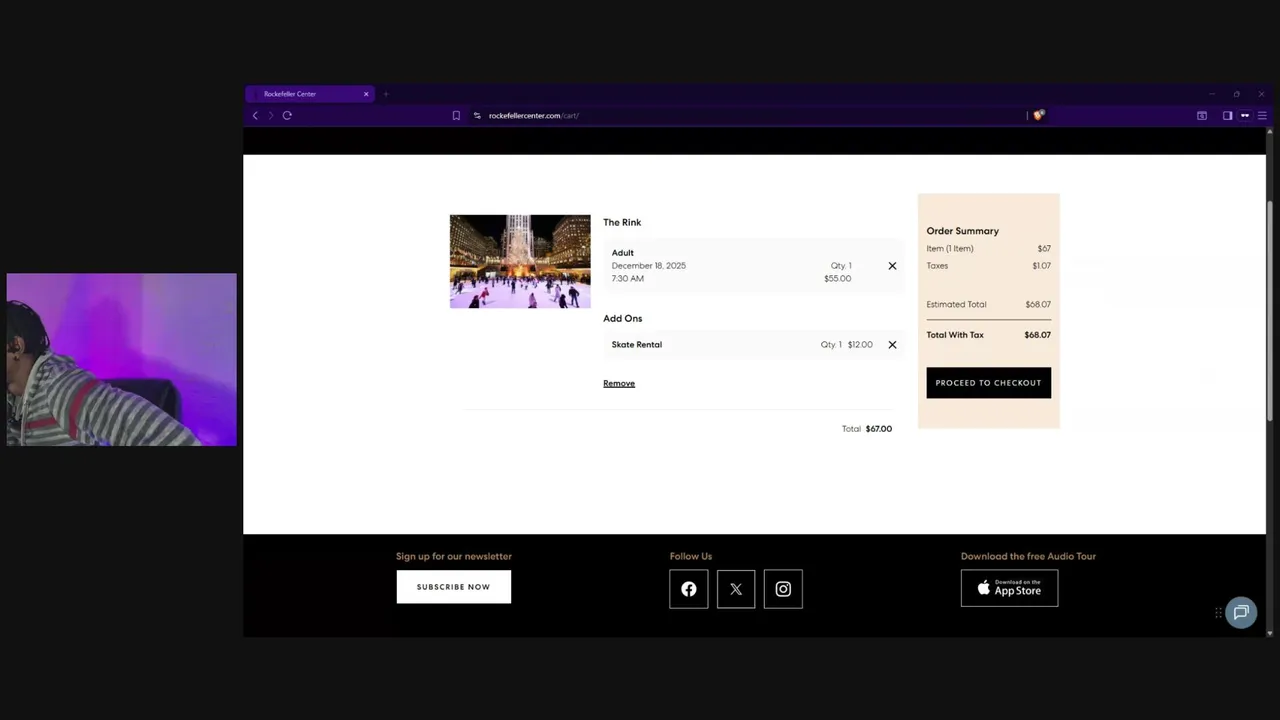
Task: Proceed to checkout
Action: (988, 383)
